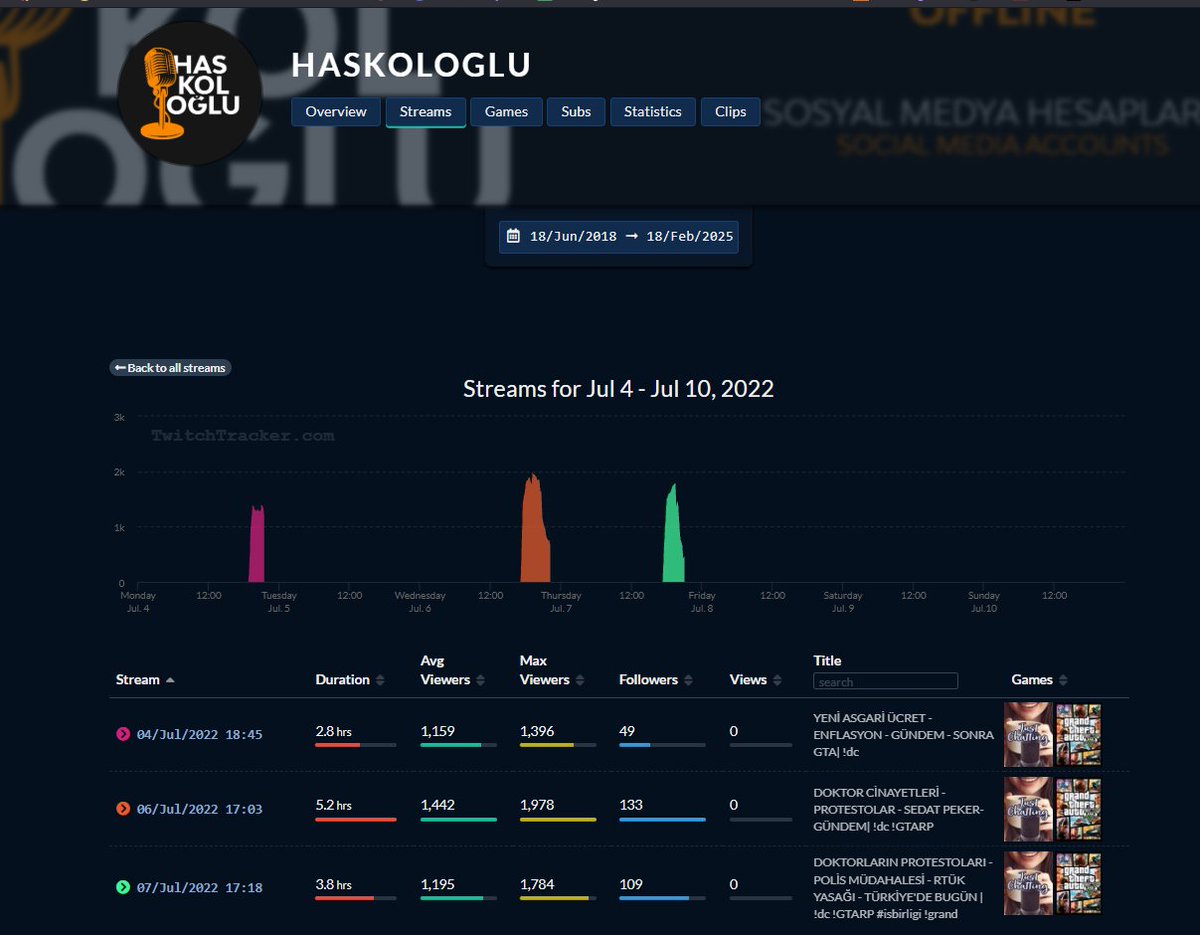Click Grand Theft Auto thumbnail in 06/Jul/2022 row
The image size is (1200, 935).
[1078, 809]
